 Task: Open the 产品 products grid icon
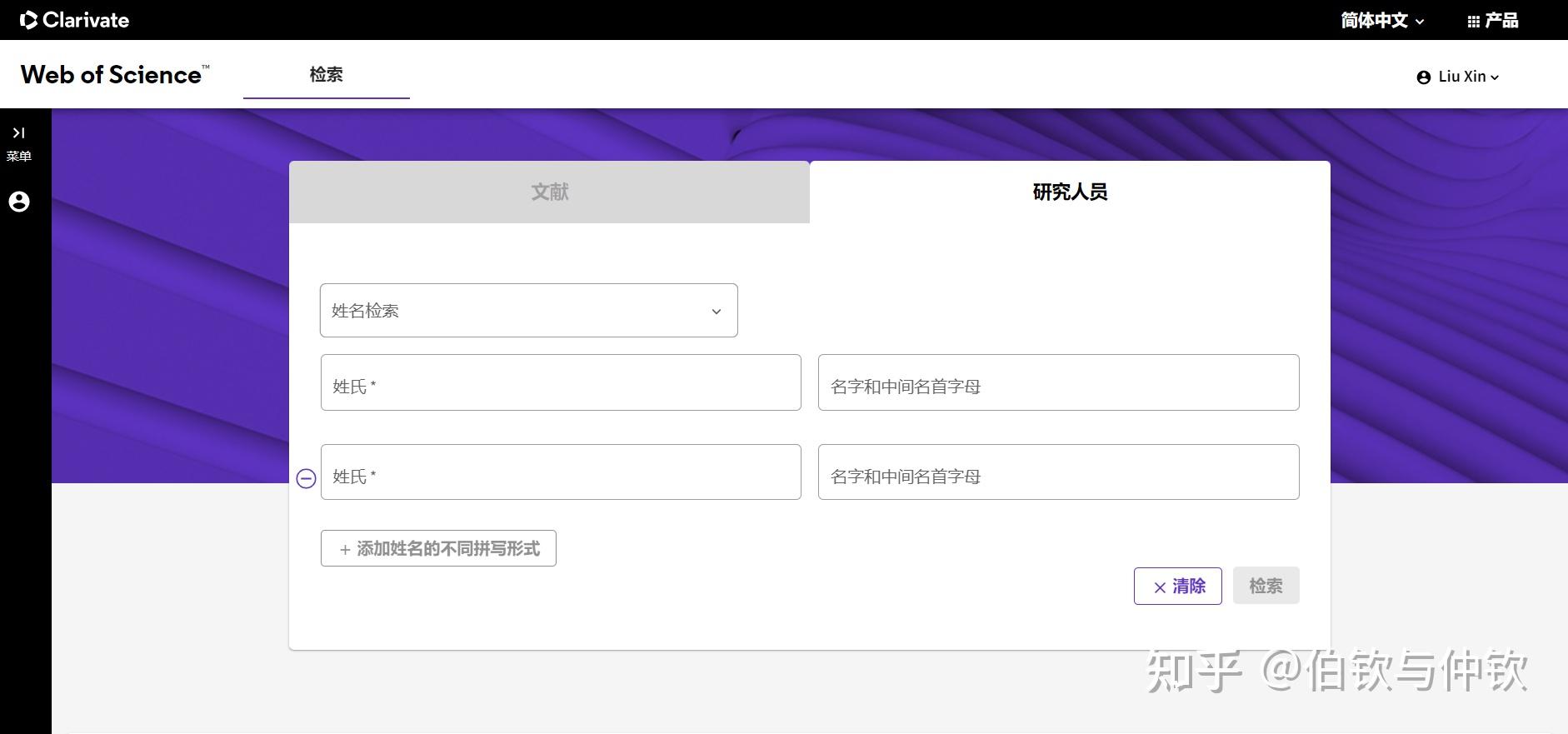coord(1473,22)
